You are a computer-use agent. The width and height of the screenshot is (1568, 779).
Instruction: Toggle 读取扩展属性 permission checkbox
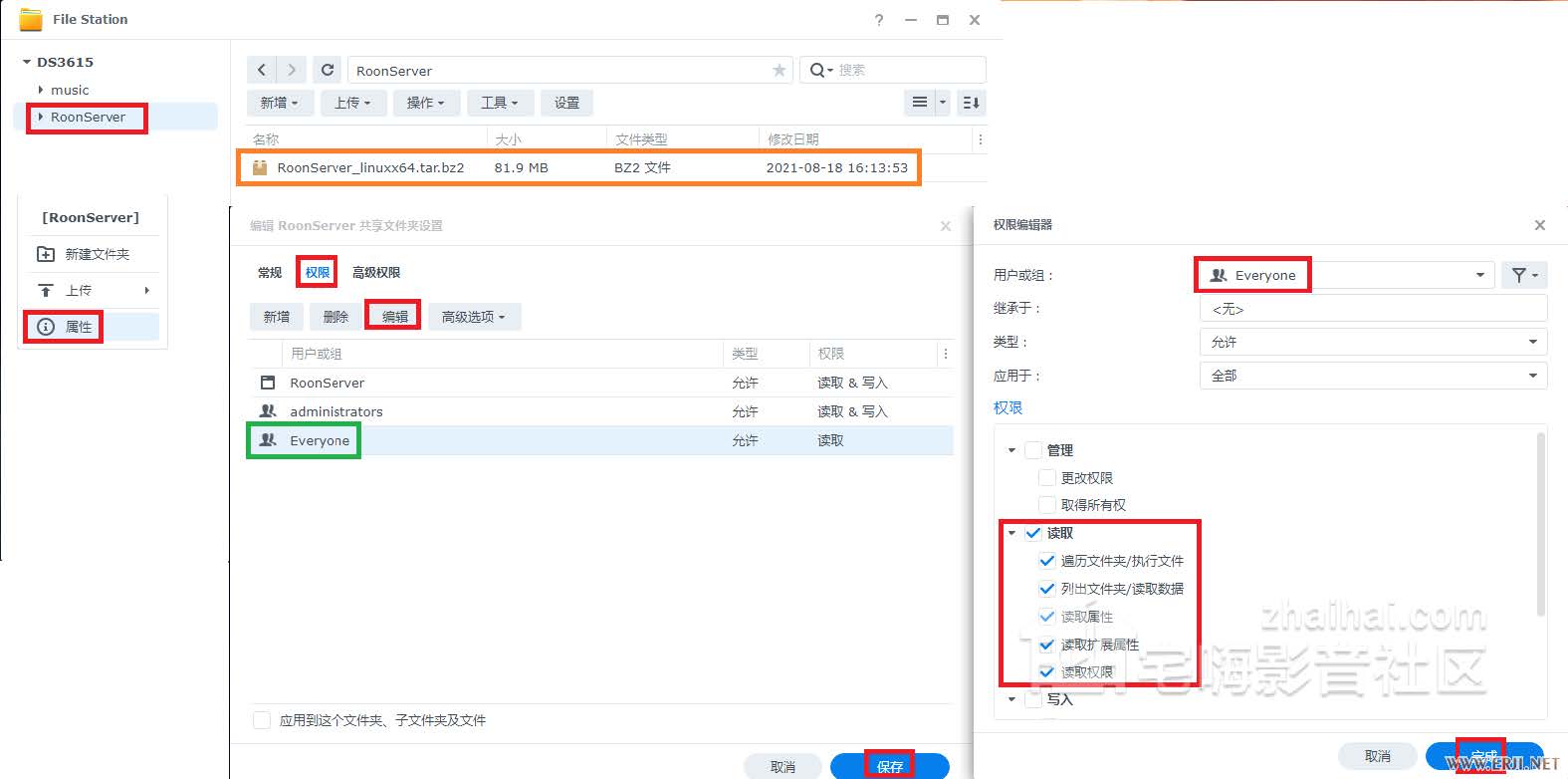1047,645
